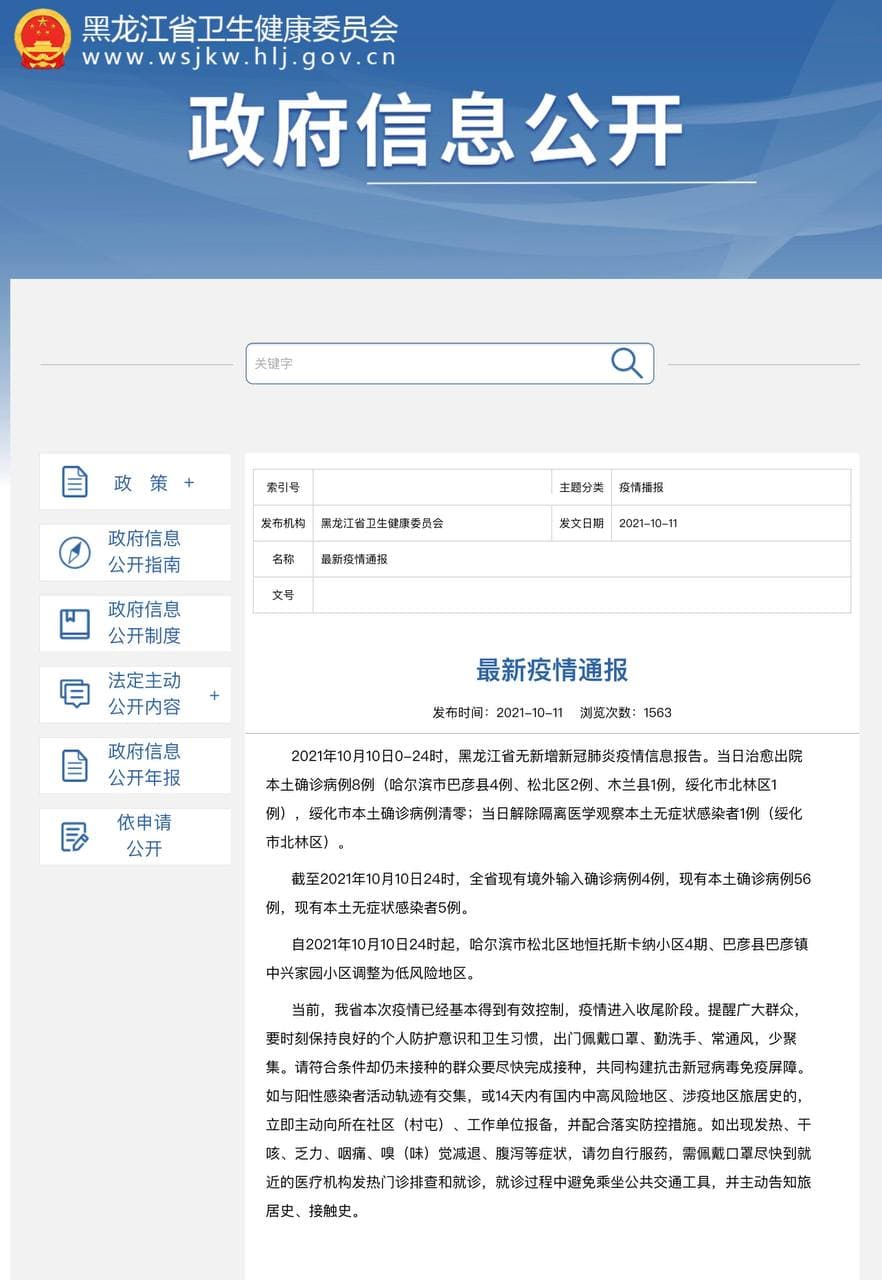This screenshot has height=1280, width=882.
Task: Click the 文号 label cell
Action: [x=283, y=595]
